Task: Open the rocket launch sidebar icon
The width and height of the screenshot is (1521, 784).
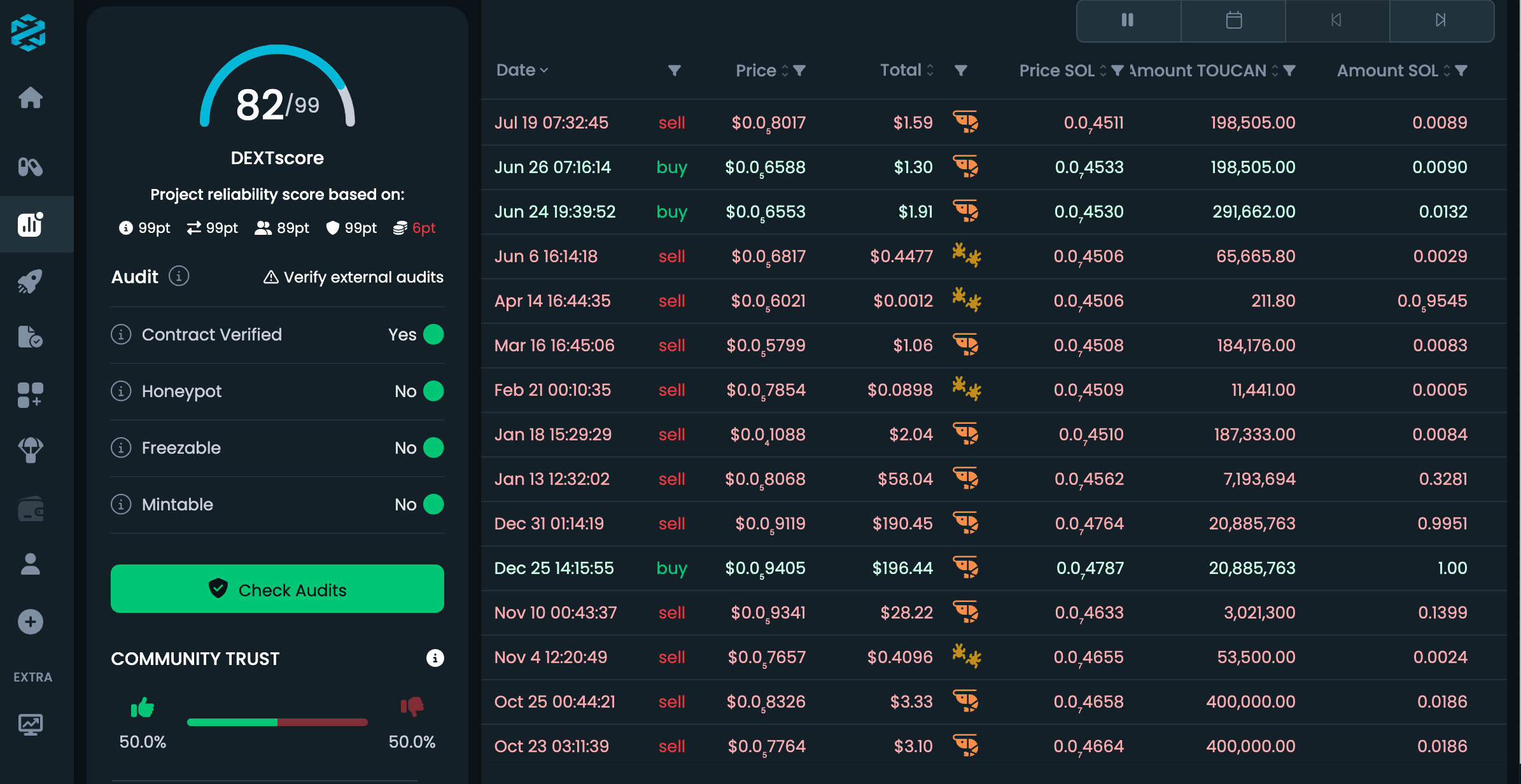Action: [x=31, y=281]
